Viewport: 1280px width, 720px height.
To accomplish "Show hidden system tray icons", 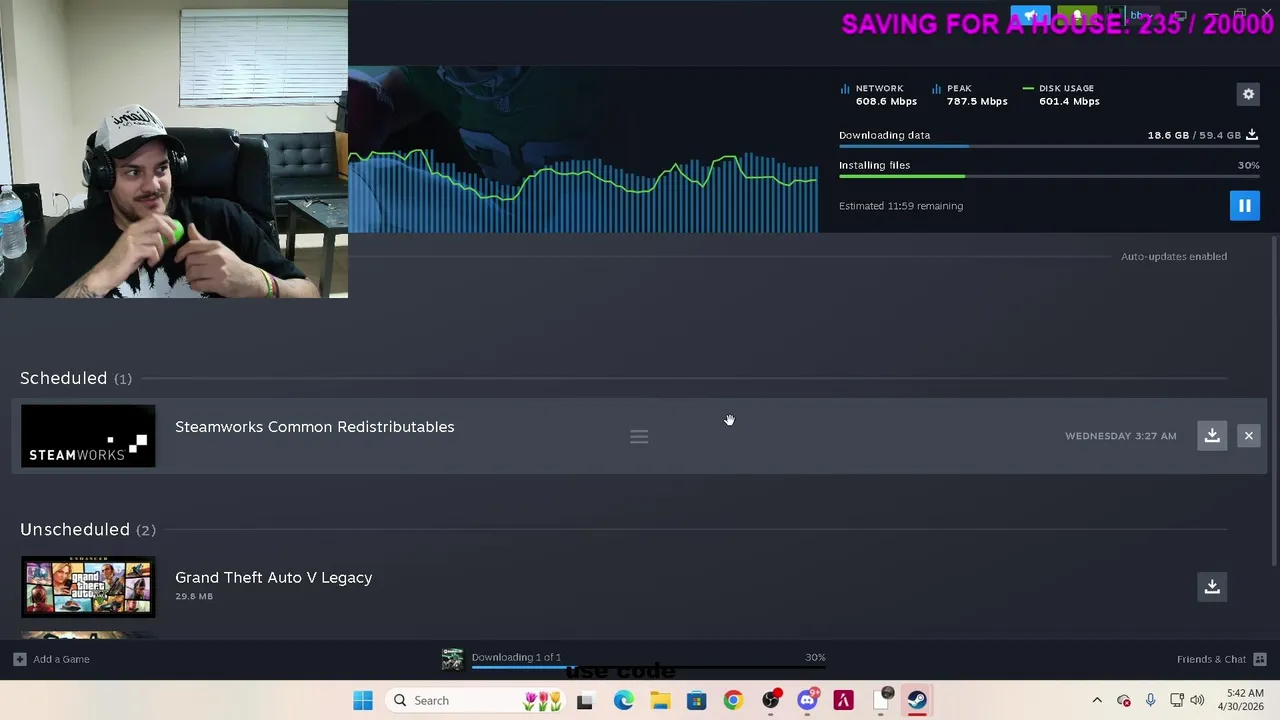I will (x=1097, y=701).
